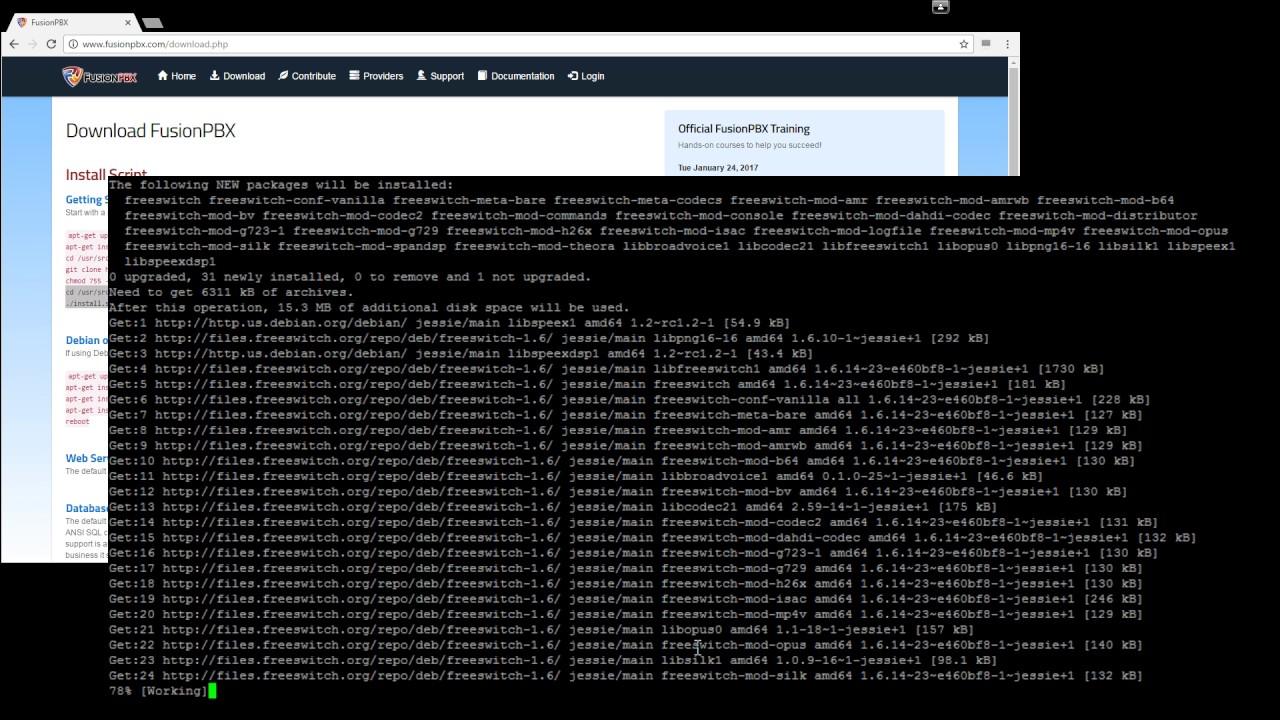Click the "libspeexdsp1" line in package list

tap(170, 262)
